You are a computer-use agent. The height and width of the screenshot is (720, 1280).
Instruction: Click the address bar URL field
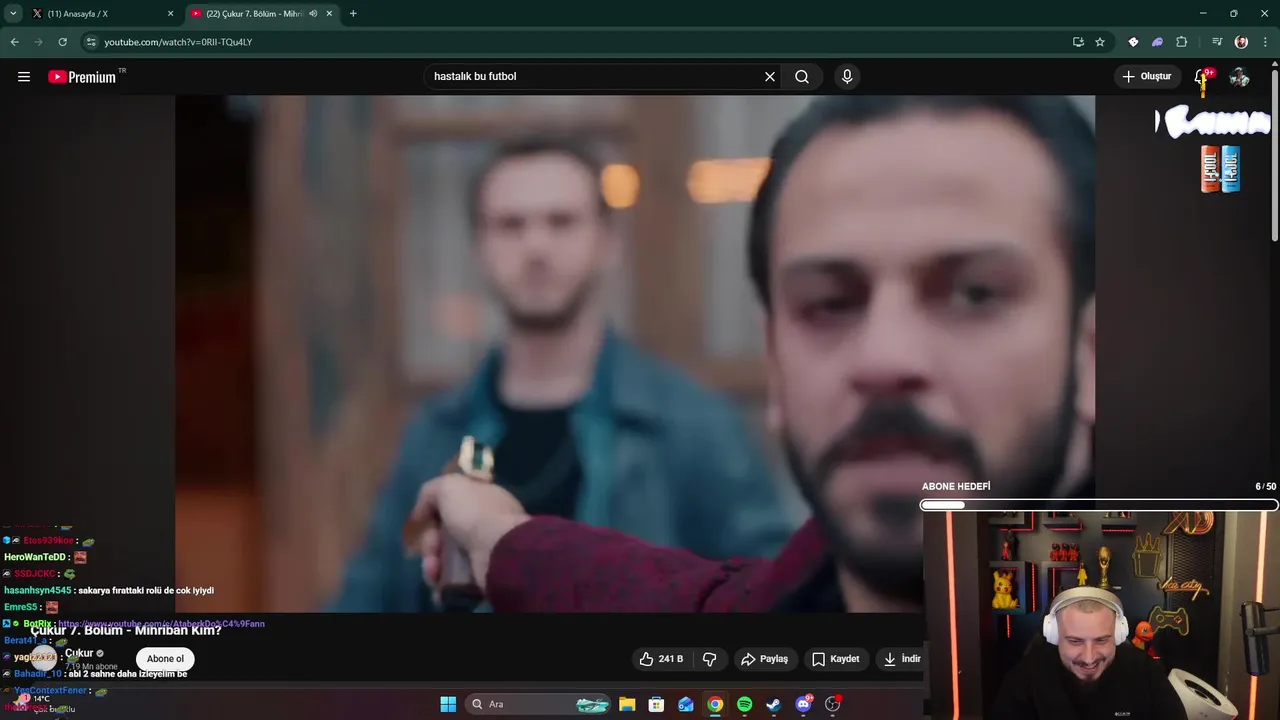[x=580, y=42]
